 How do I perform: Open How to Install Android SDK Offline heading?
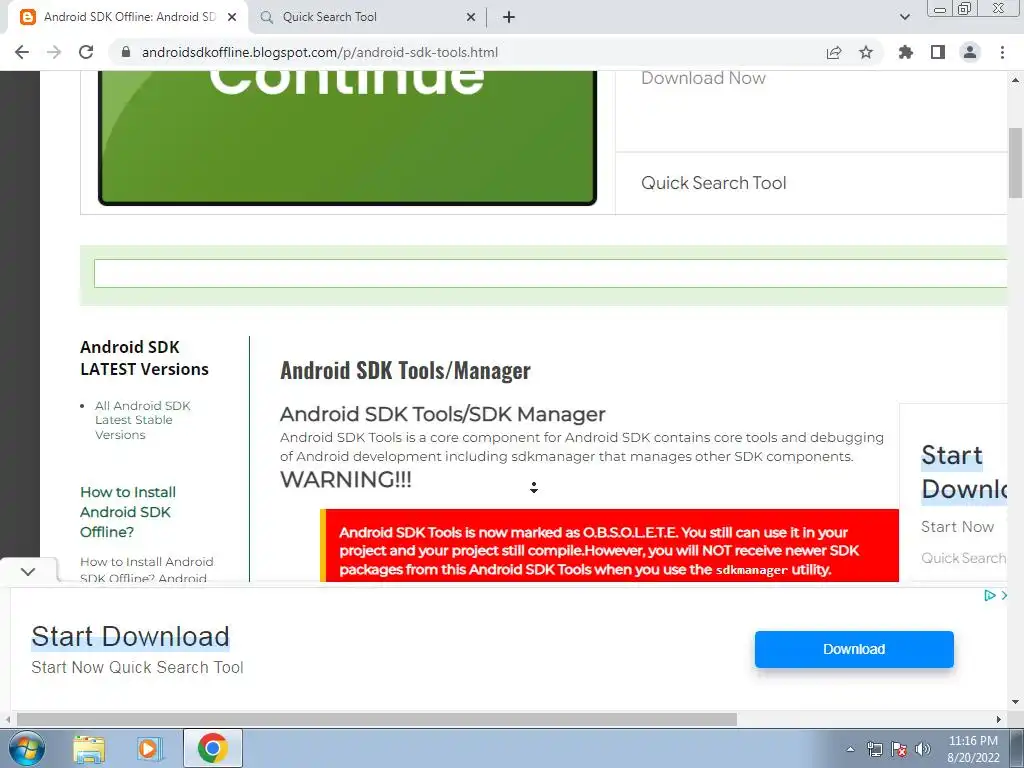click(128, 512)
